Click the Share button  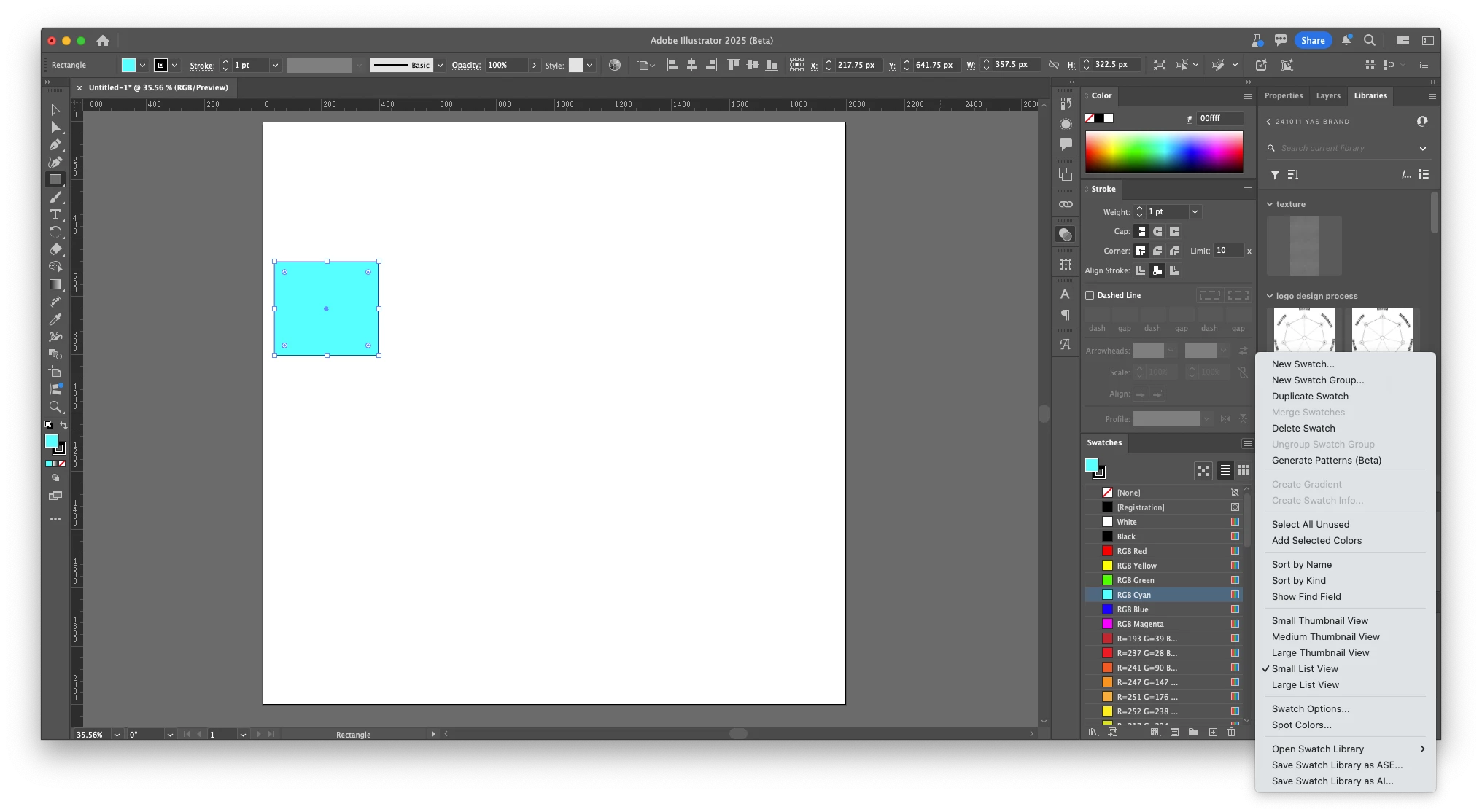pyautogui.click(x=1312, y=41)
